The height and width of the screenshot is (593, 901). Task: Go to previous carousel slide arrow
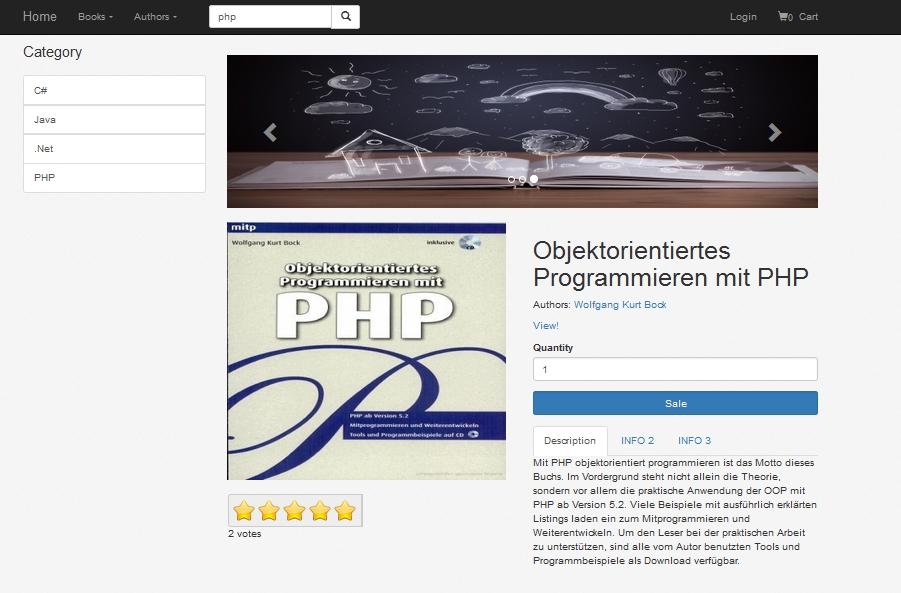point(270,132)
